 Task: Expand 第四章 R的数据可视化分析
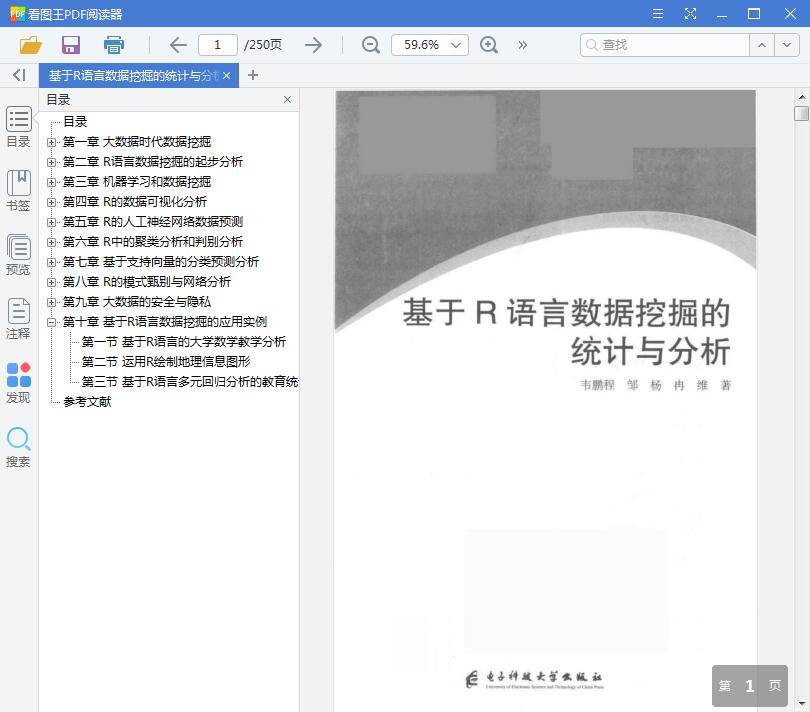pyautogui.click(x=51, y=202)
